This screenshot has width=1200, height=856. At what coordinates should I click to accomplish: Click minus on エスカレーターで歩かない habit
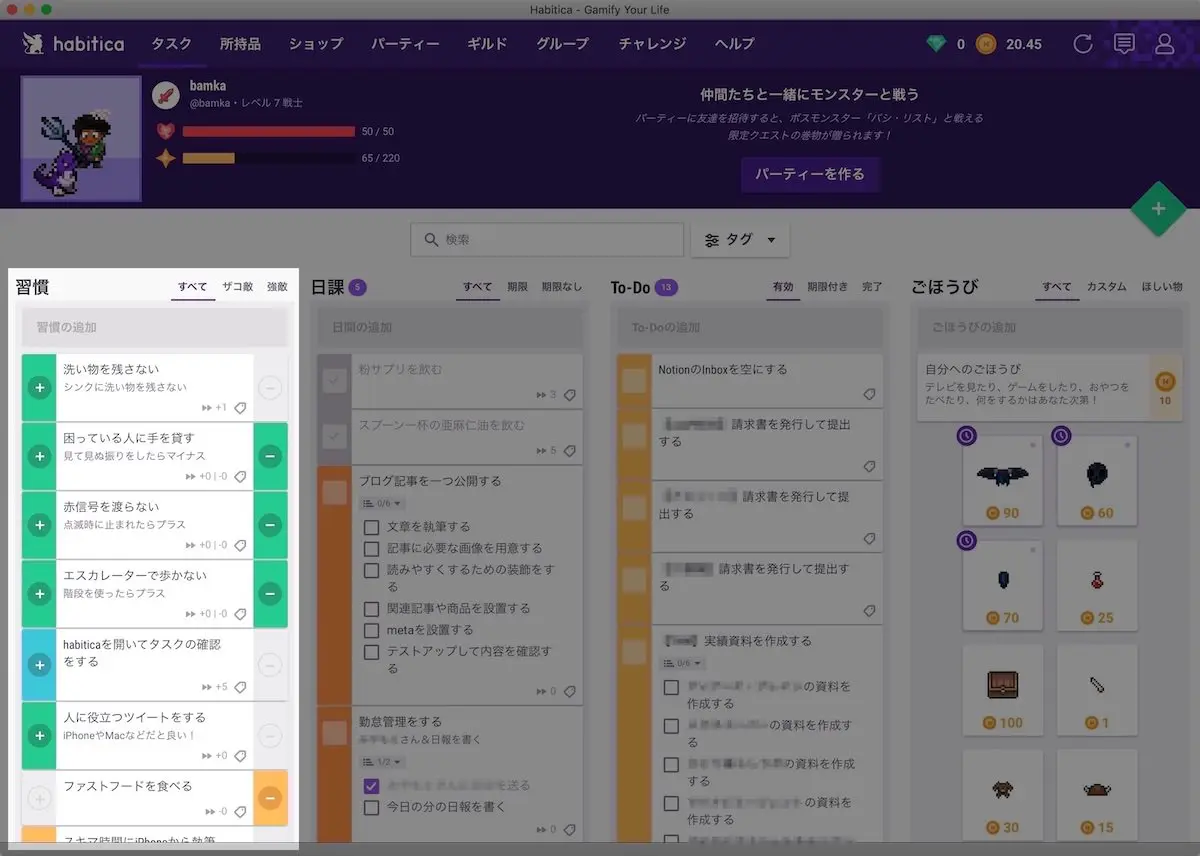tap(270, 594)
